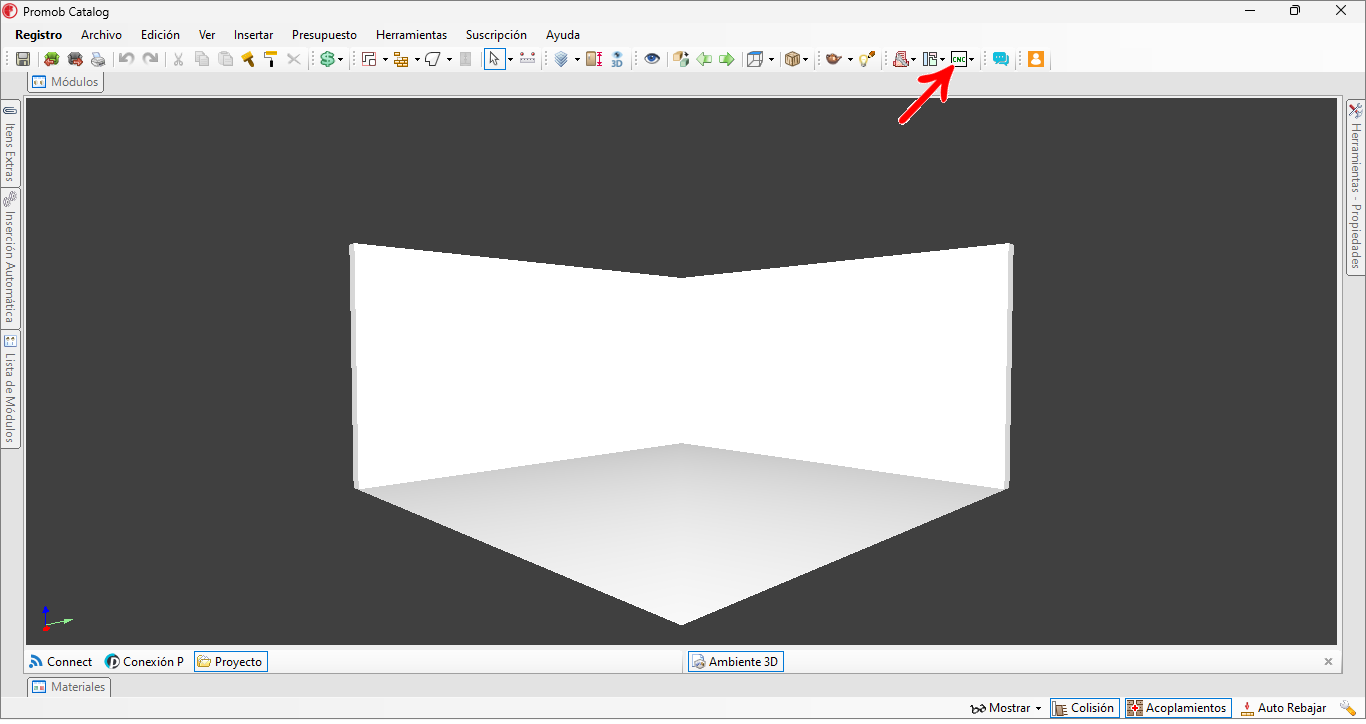
Task: Open the green dollar budget tool
Action: point(326,59)
